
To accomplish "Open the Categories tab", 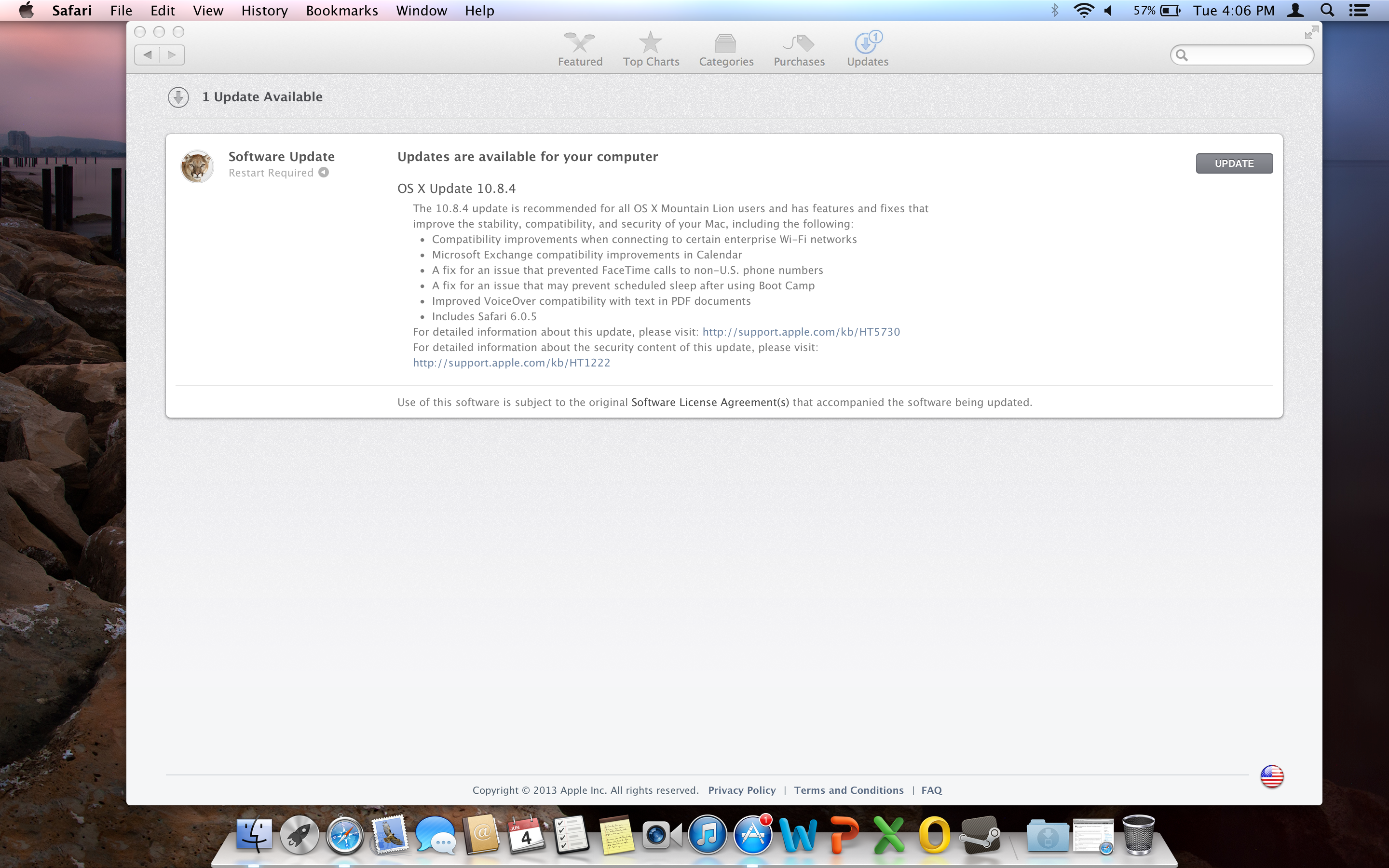I will point(726,50).
